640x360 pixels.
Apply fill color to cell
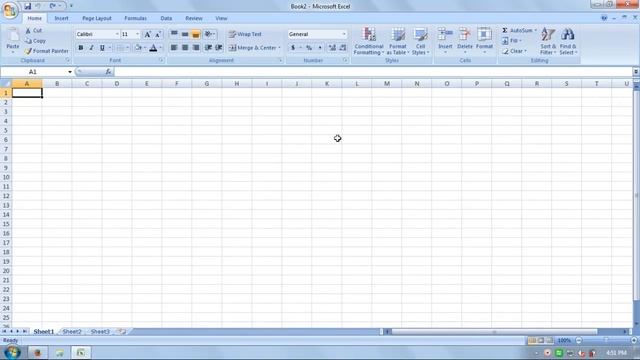coord(138,48)
